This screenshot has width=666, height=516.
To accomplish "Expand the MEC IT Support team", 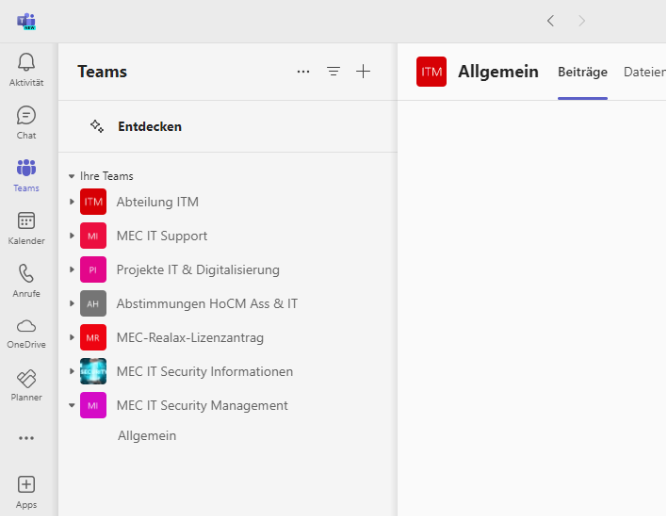I will click(x=72, y=236).
